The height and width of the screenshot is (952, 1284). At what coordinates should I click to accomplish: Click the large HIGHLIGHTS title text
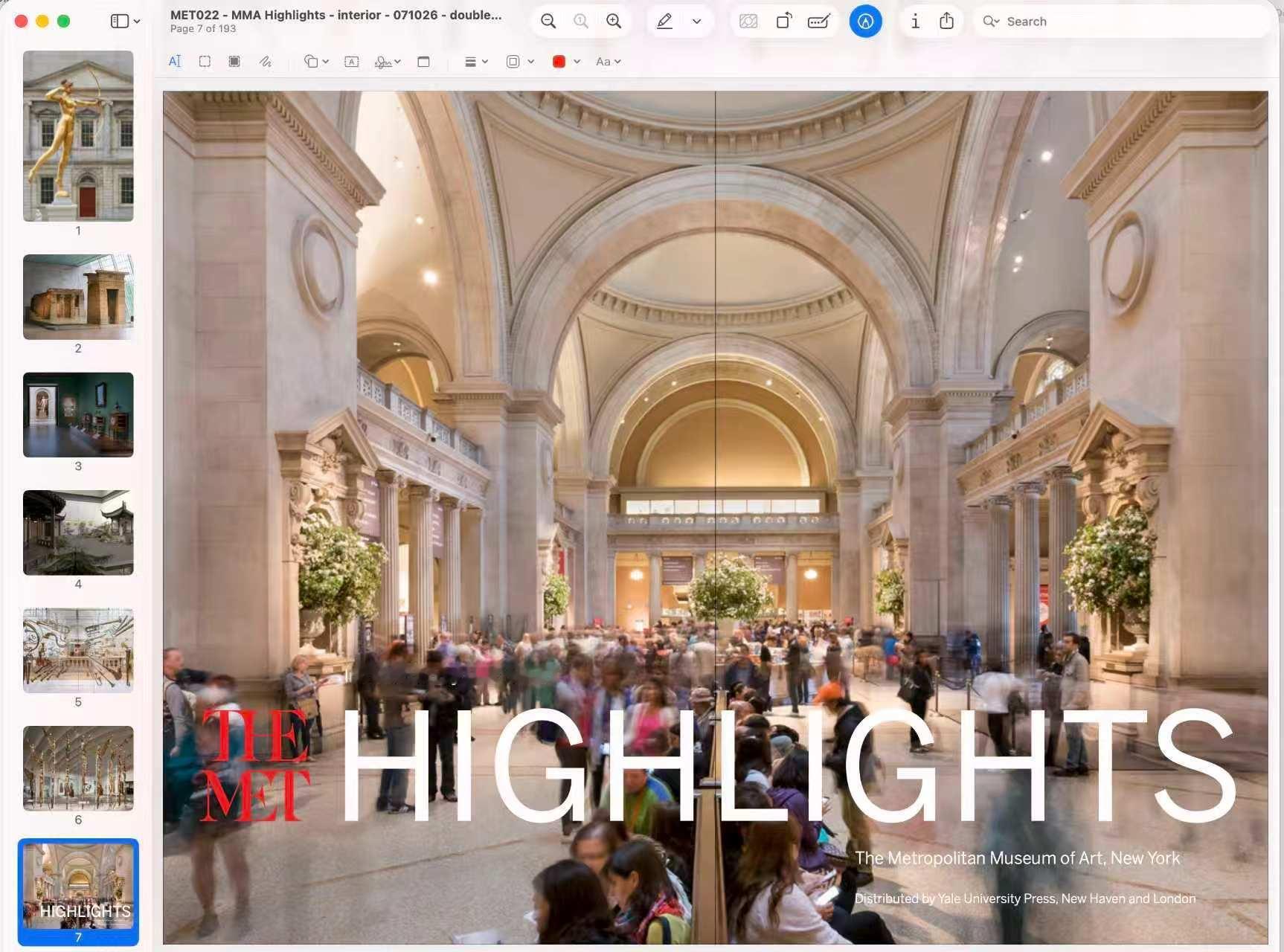789,766
